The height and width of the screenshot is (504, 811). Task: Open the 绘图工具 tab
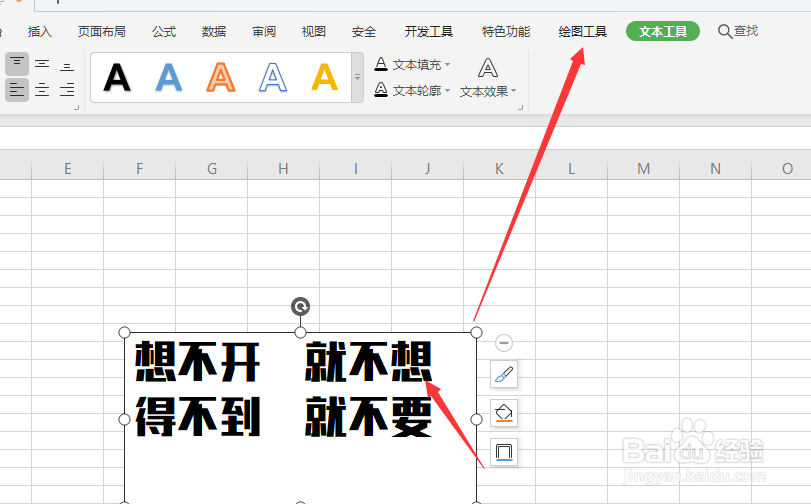click(x=582, y=32)
